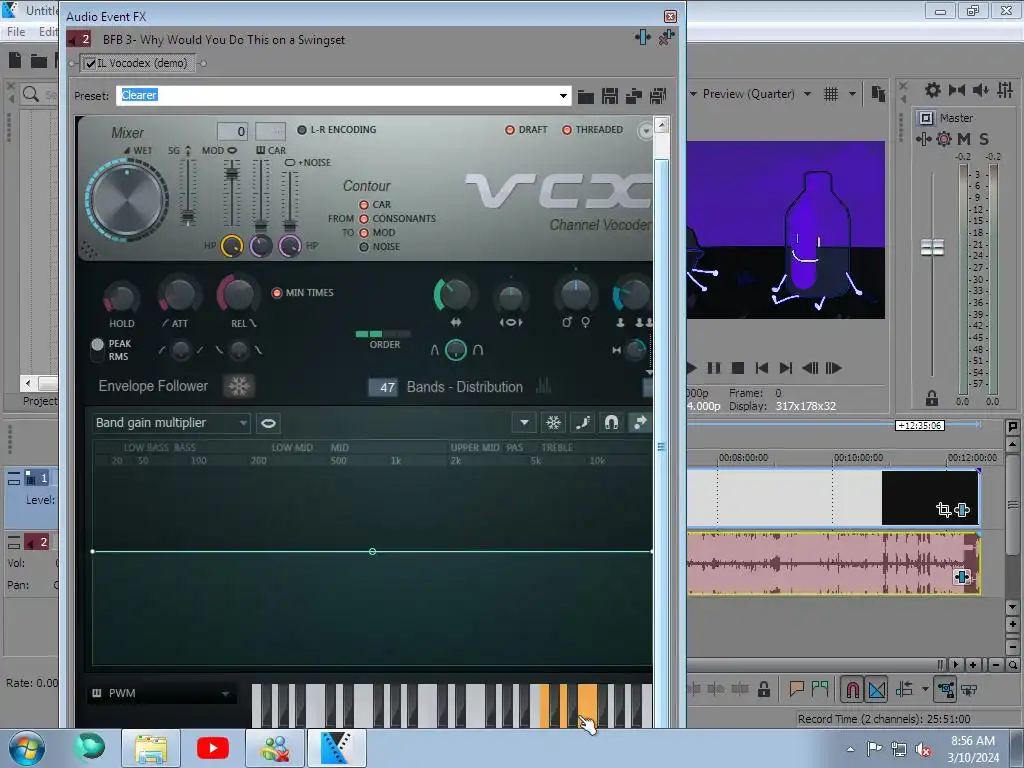Open the Preview (Quarter) quality dropdown
The image size is (1024, 768).
pos(808,94)
